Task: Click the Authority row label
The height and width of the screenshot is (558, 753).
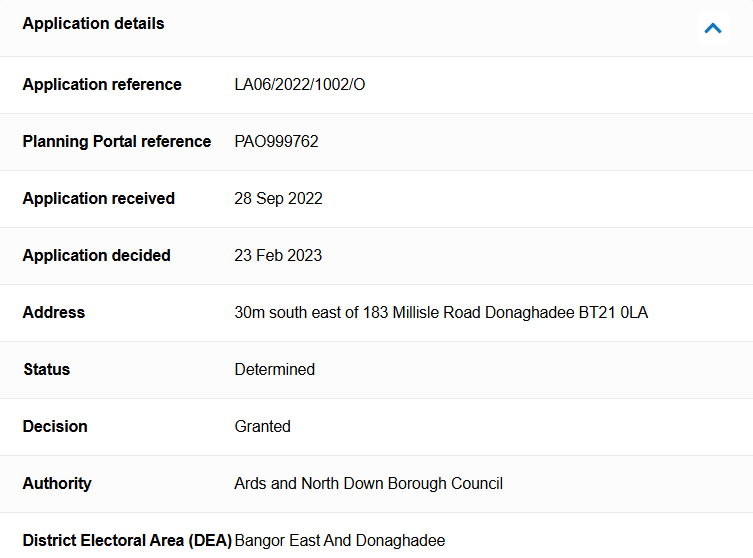Action: pyautogui.click(x=57, y=484)
